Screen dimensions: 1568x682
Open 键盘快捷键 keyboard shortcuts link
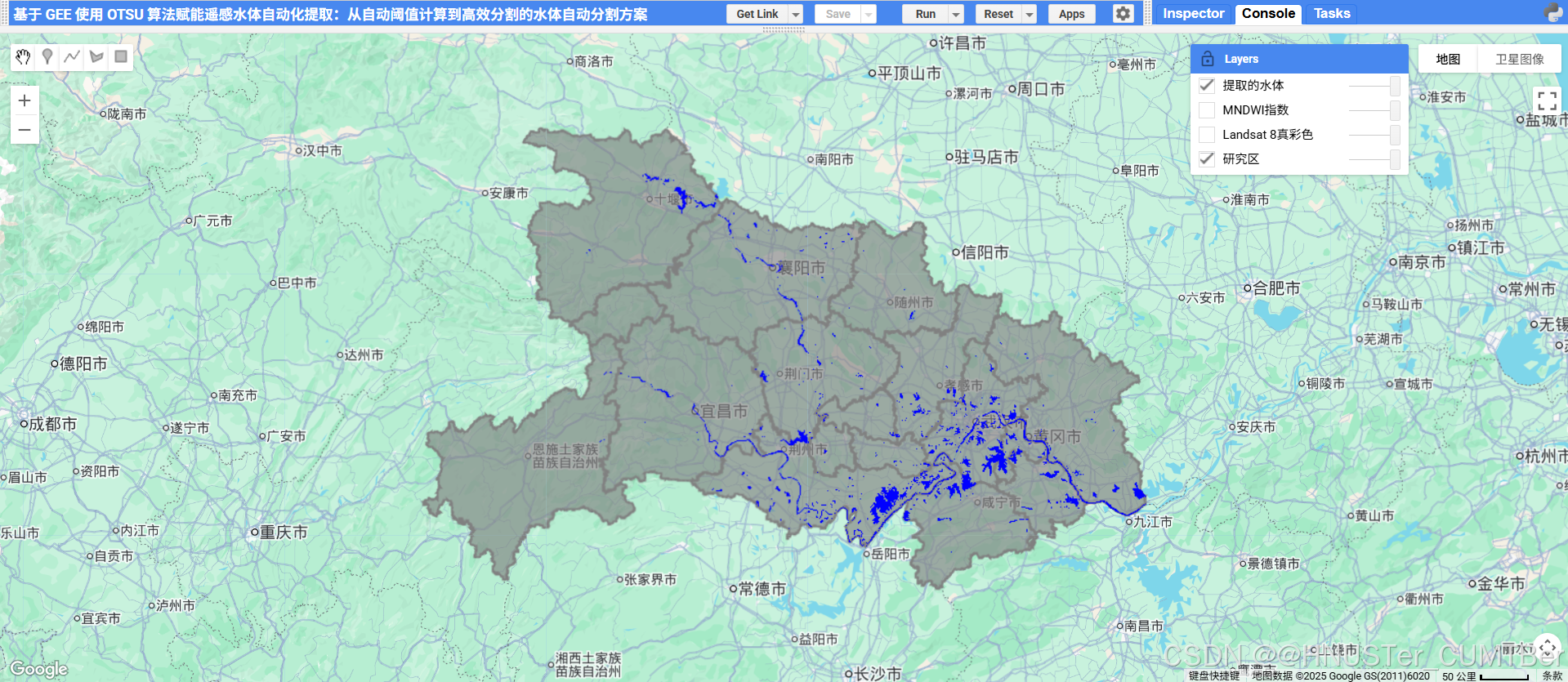pyautogui.click(x=1214, y=675)
